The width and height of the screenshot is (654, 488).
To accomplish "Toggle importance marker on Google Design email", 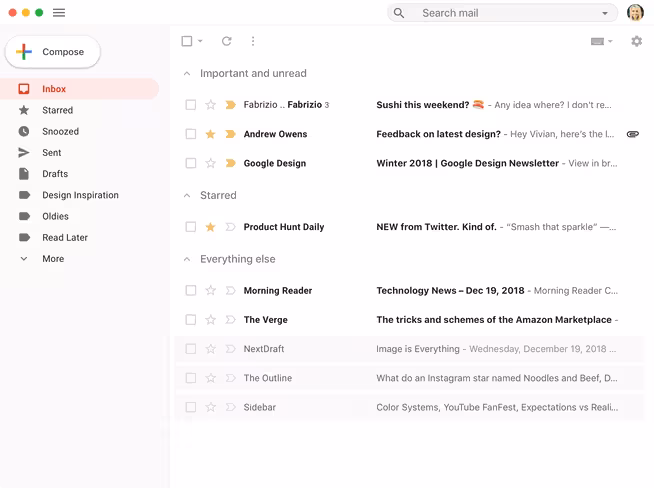I will point(230,163).
